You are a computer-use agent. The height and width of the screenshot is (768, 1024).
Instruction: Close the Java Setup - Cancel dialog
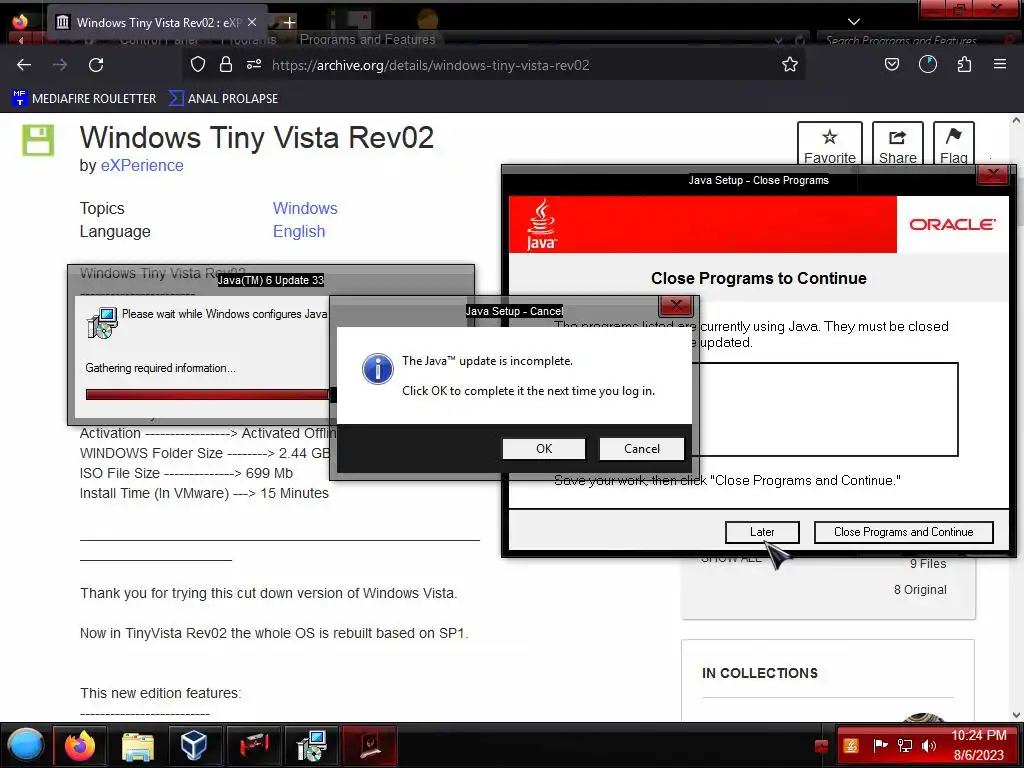tap(676, 305)
